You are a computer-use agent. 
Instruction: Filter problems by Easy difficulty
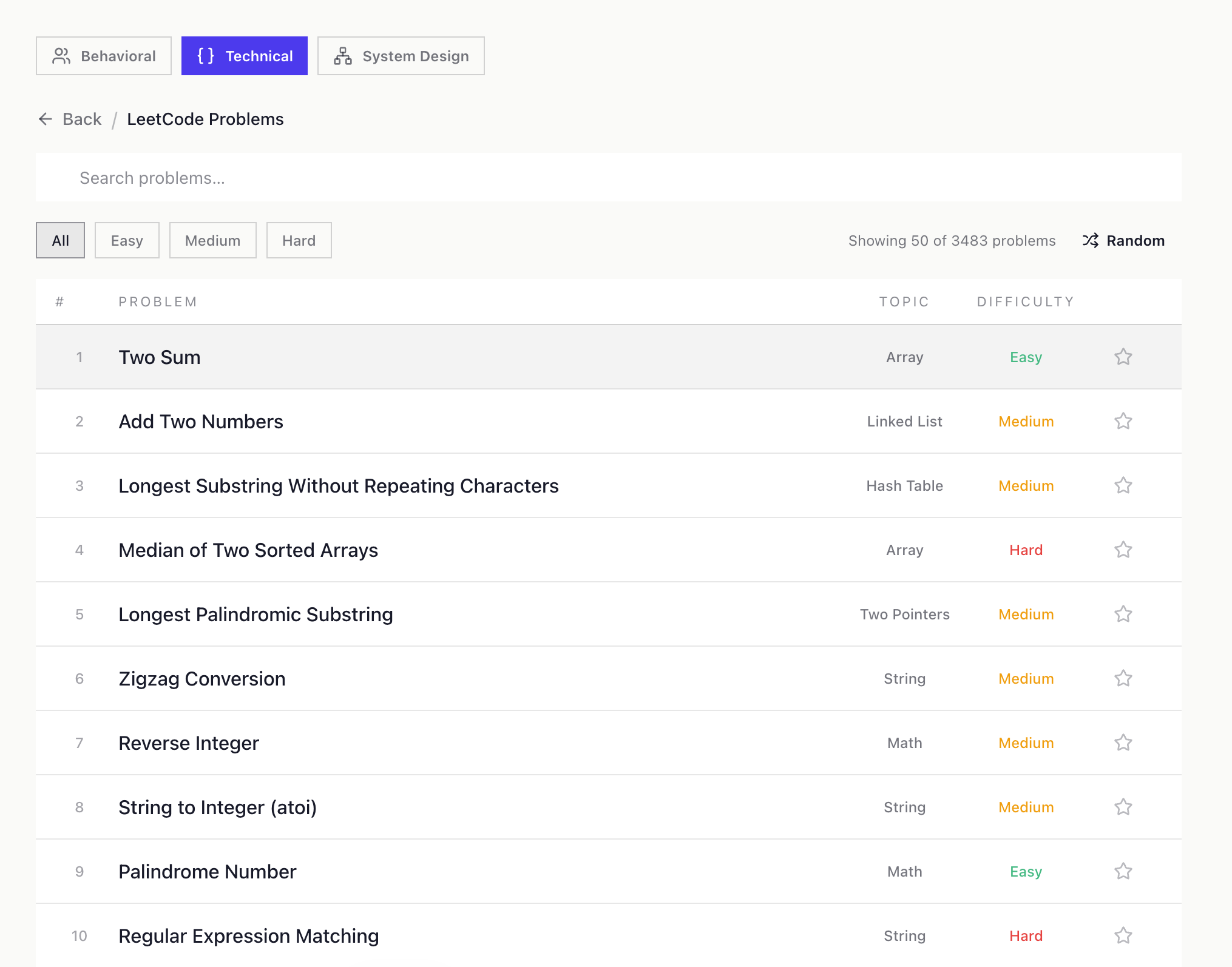127,240
